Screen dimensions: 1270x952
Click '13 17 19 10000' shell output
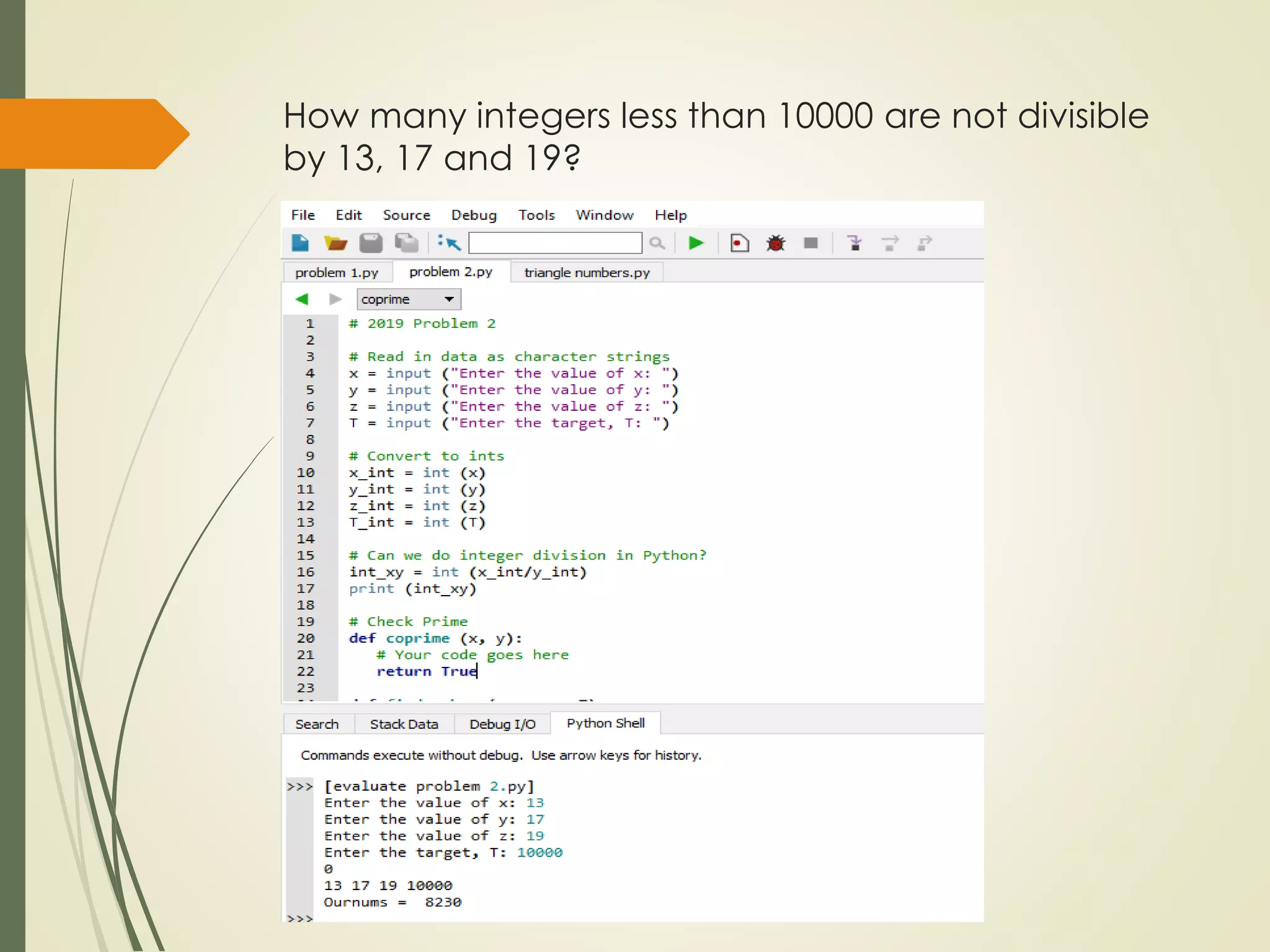(x=388, y=886)
